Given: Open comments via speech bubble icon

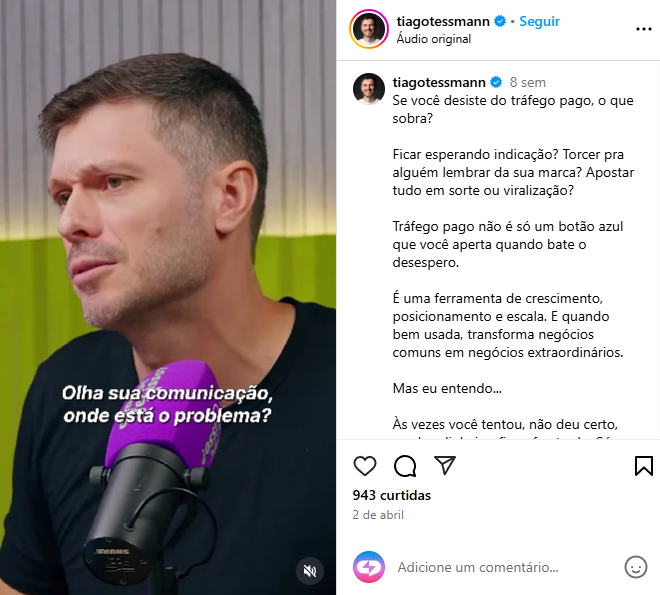Looking at the screenshot, I should click(405, 466).
